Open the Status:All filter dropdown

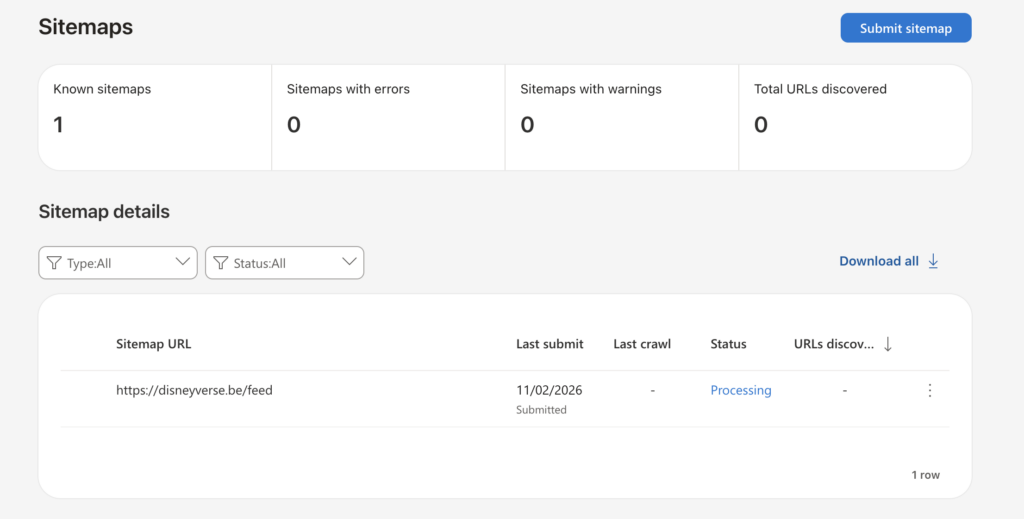284,263
